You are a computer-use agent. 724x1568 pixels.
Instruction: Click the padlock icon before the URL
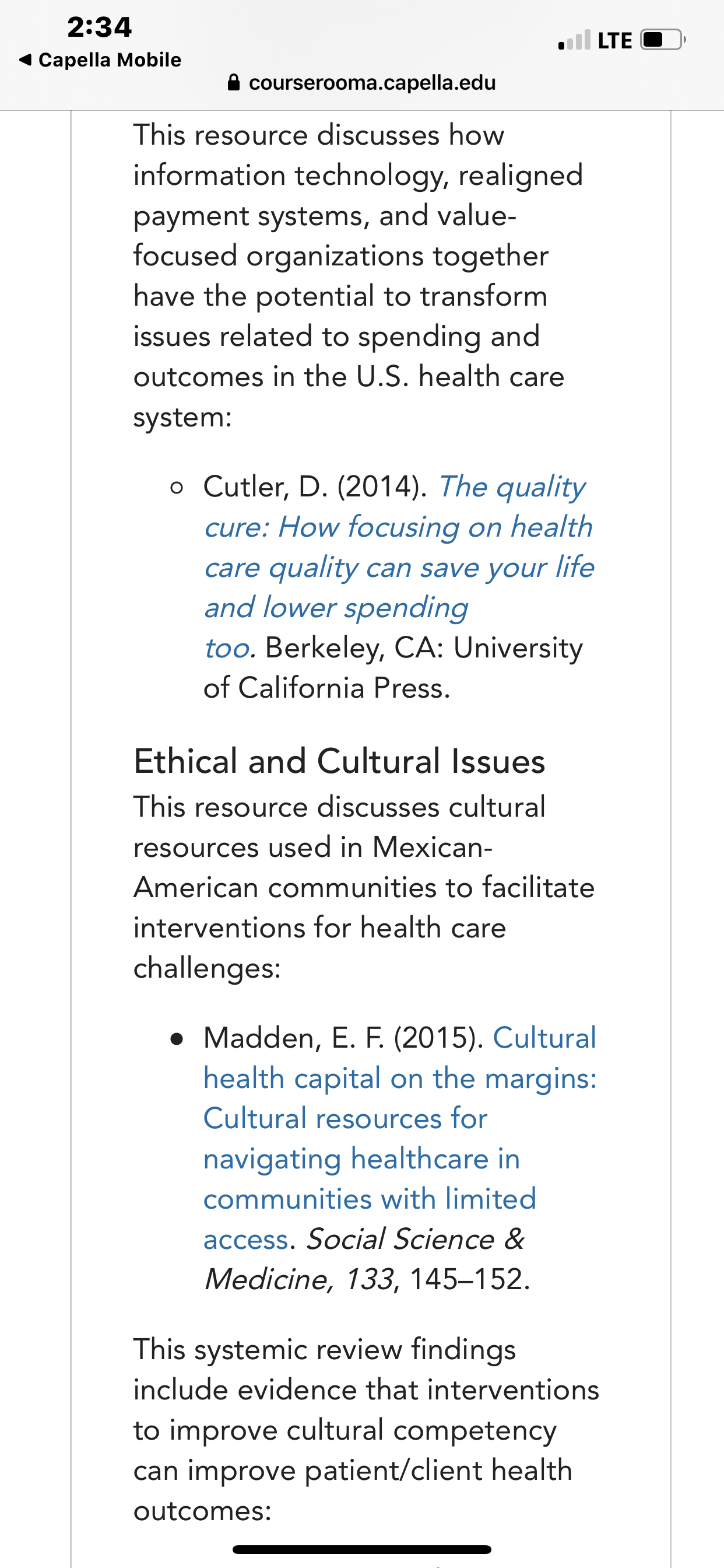[x=234, y=82]
